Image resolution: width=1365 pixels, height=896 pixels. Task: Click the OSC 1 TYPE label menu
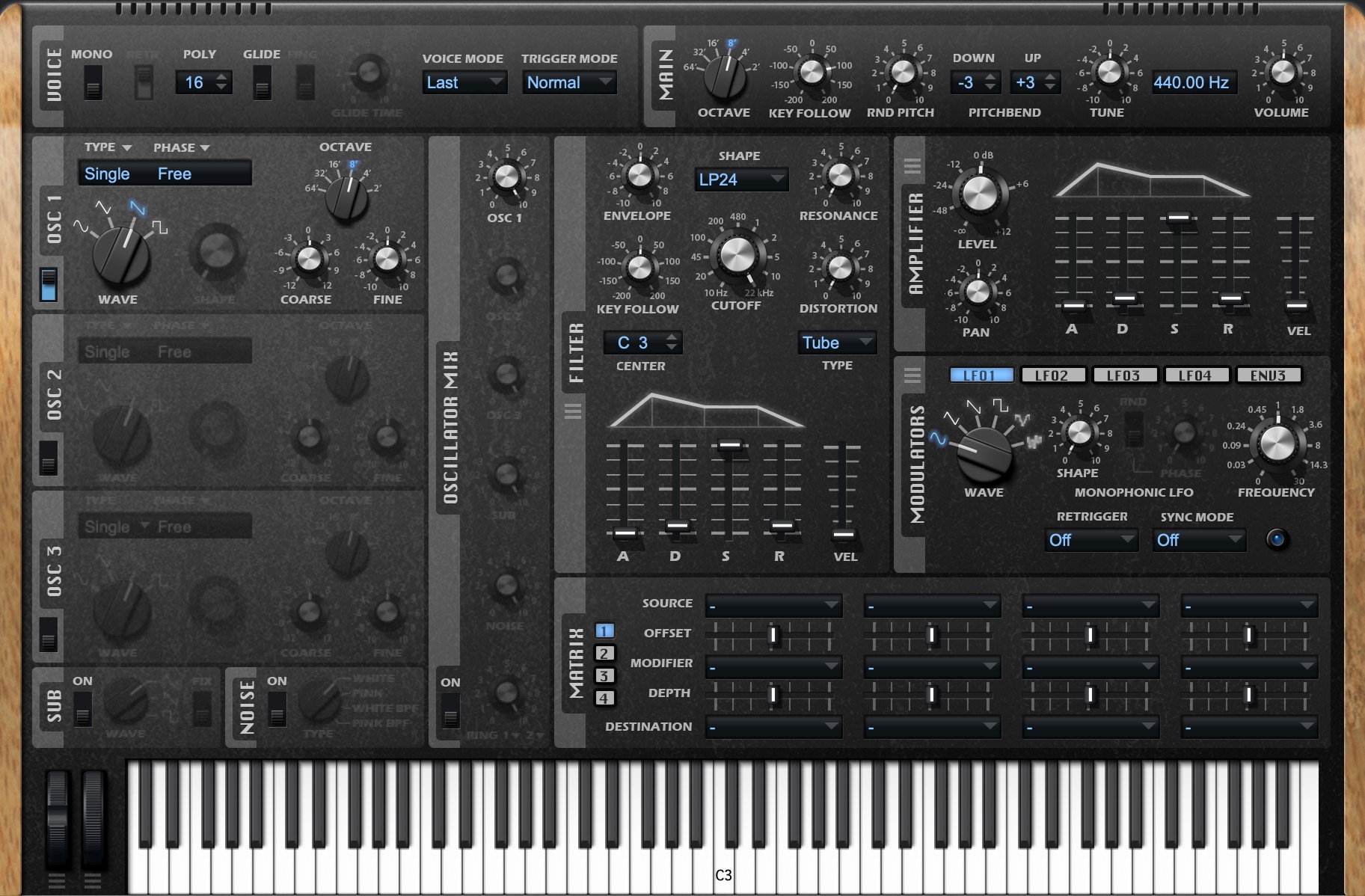pyautogui.click(x=108, y=147)
